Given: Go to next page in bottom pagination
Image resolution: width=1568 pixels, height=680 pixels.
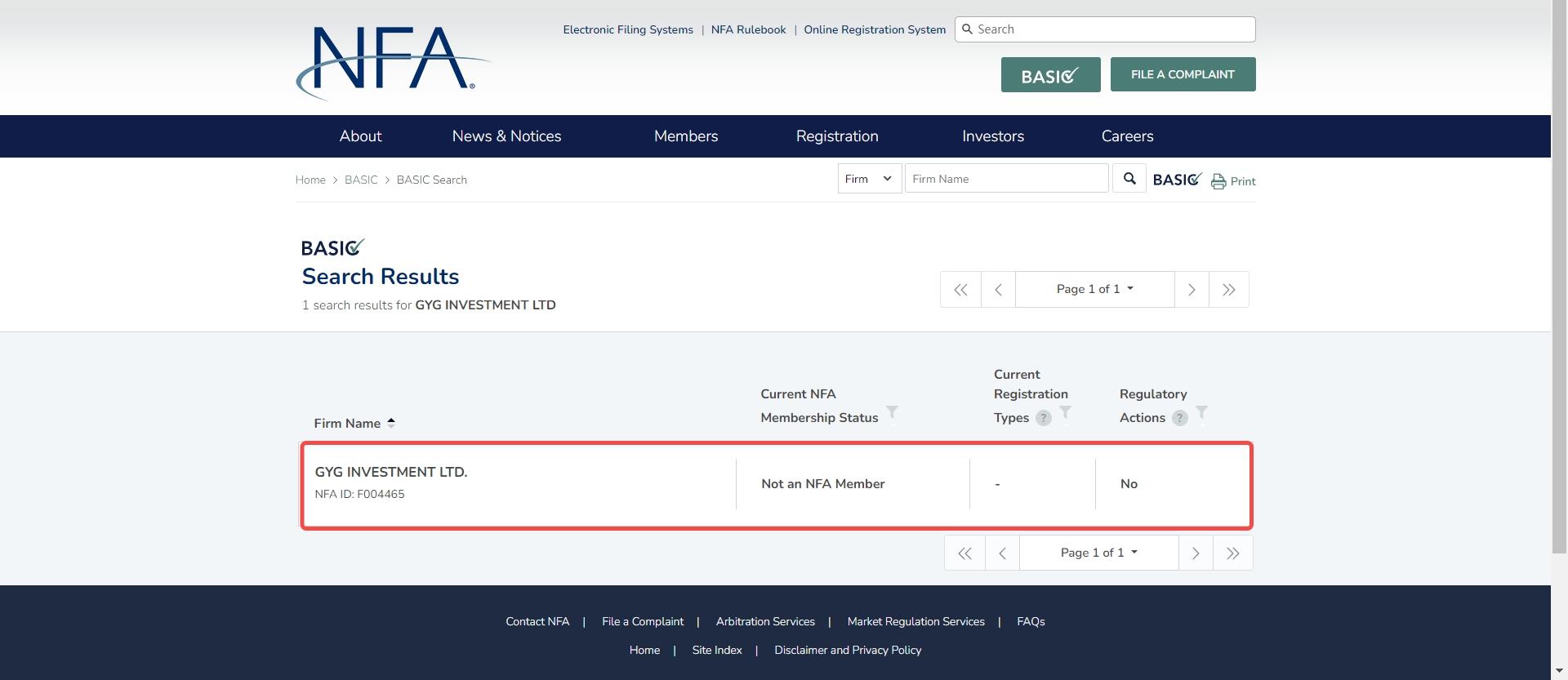Looking at the screenshot, I should click(x=1196, y=553).
